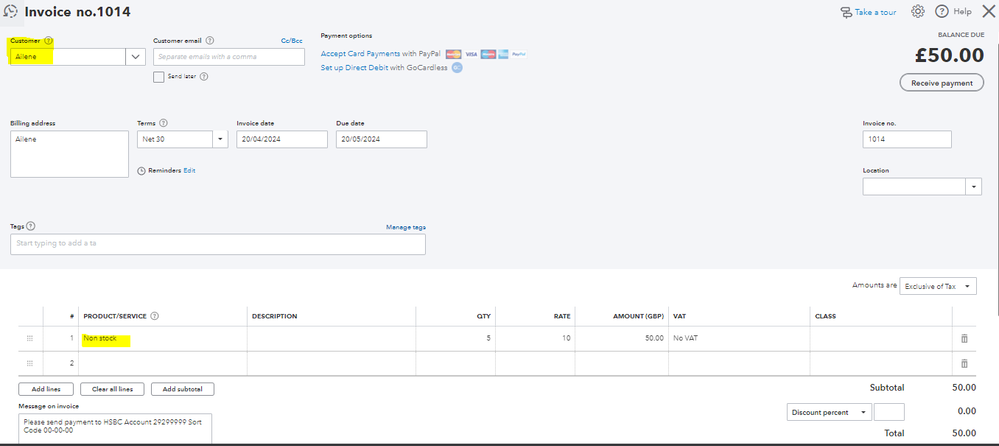The height and width of the screenshot is (446, 999).
Task: Click the VISA payment icon
Action: (x=471, y=54)
